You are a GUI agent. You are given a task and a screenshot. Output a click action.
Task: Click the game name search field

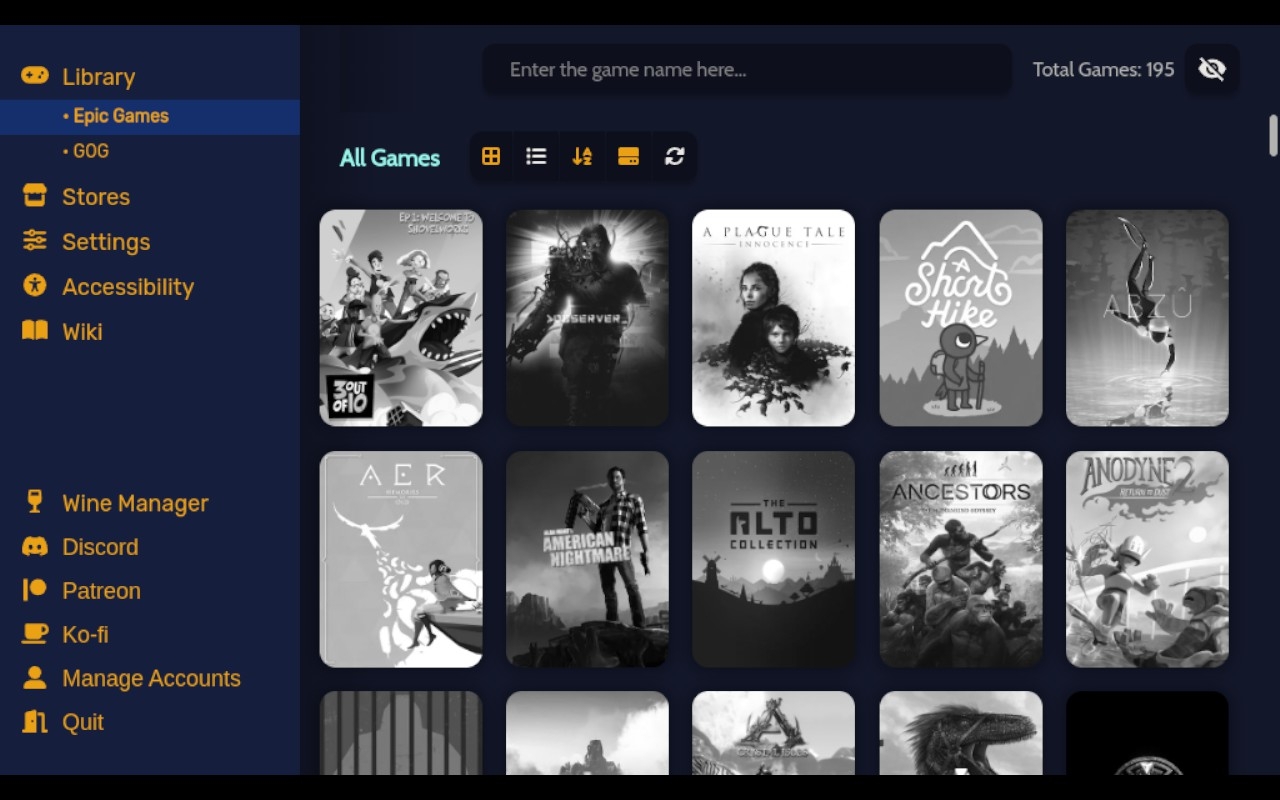[x=748, y=70]
